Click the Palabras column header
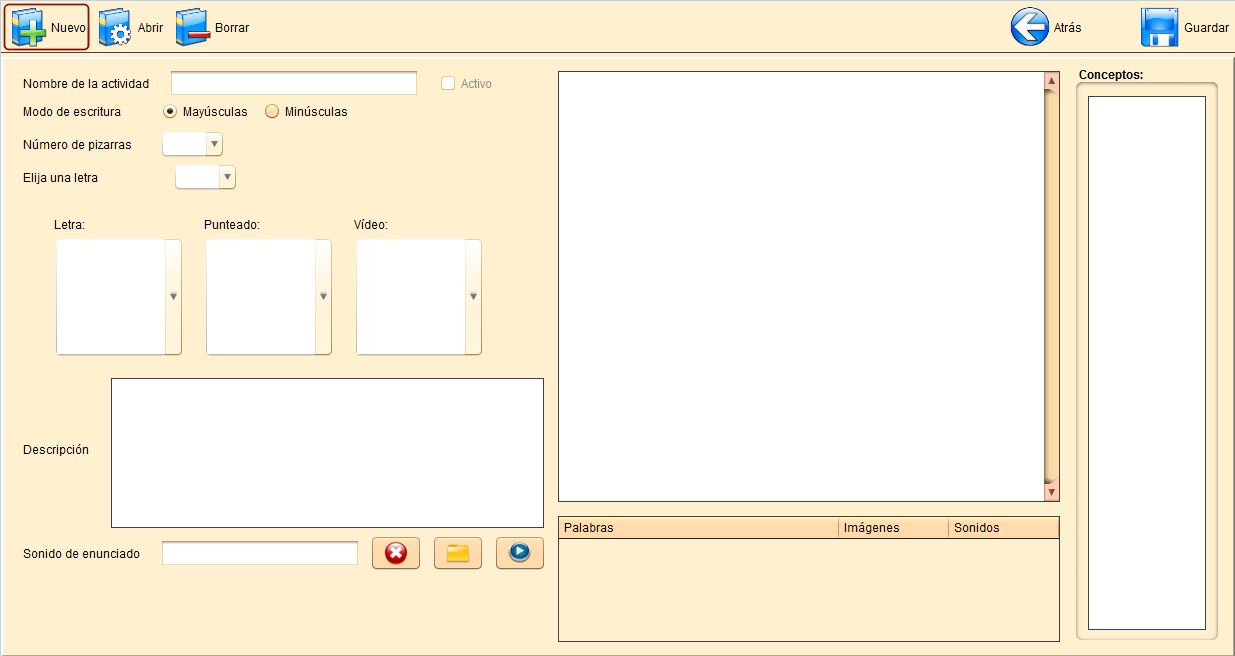1235x656 pixels. [x=698, y=528]
